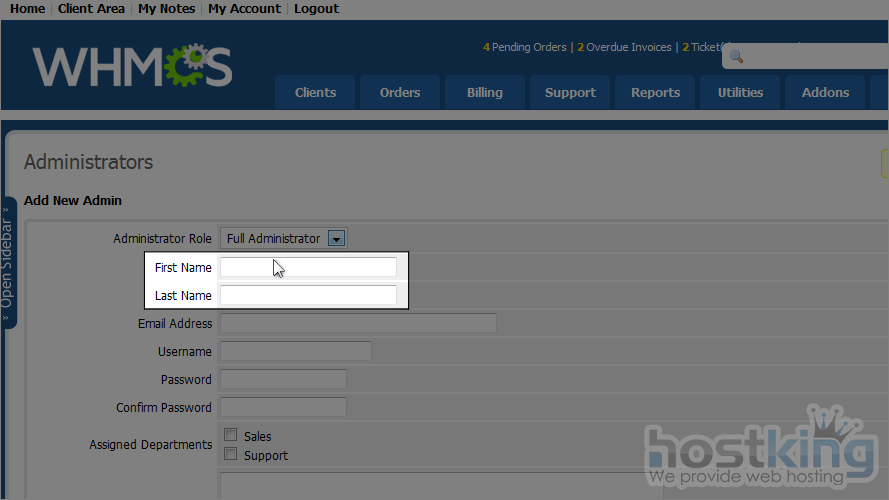
Task: Select the Billing menu tab
Action: tap(484, 93)
